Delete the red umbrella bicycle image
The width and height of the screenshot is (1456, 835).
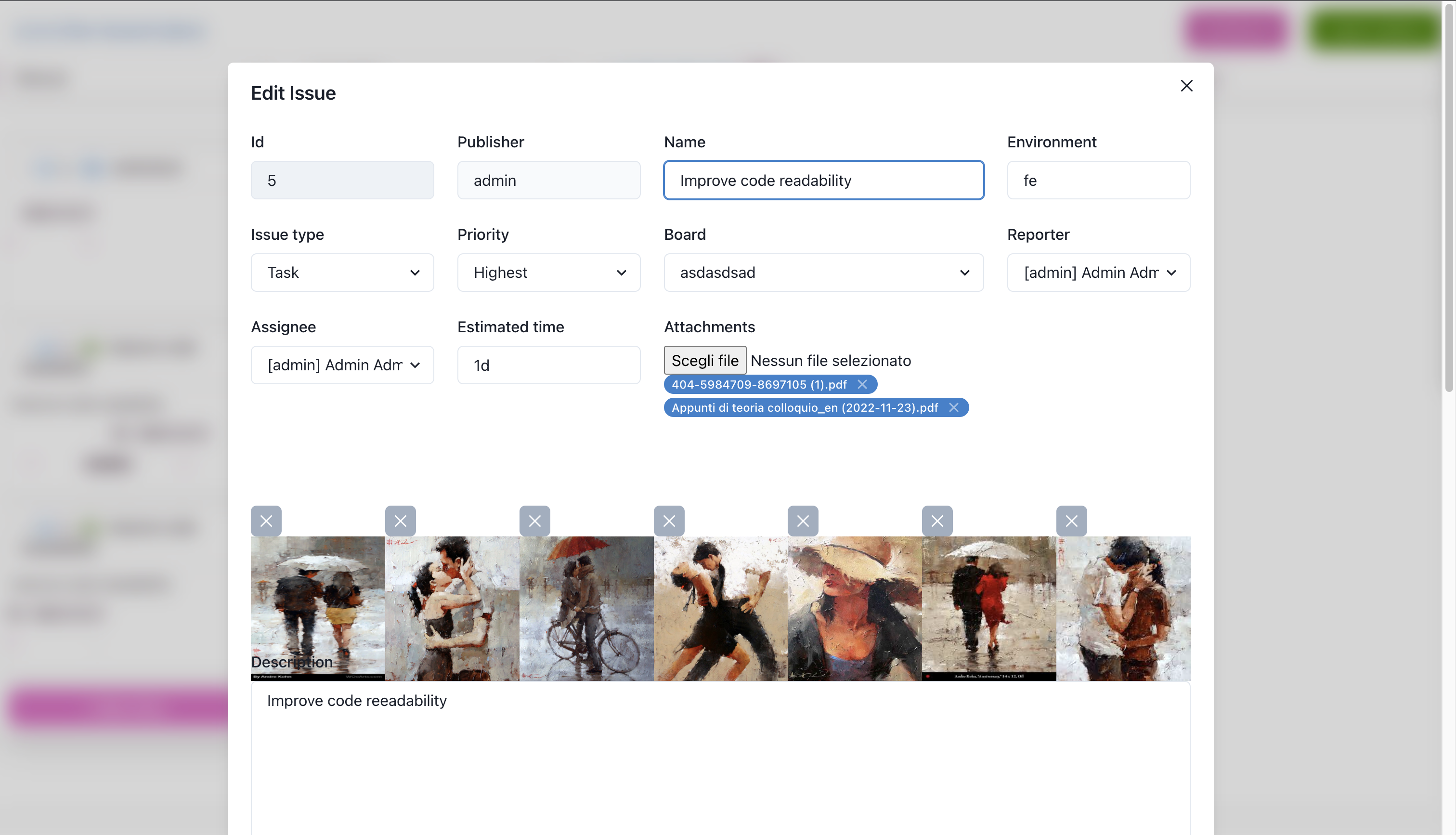[x=534, y=521]
